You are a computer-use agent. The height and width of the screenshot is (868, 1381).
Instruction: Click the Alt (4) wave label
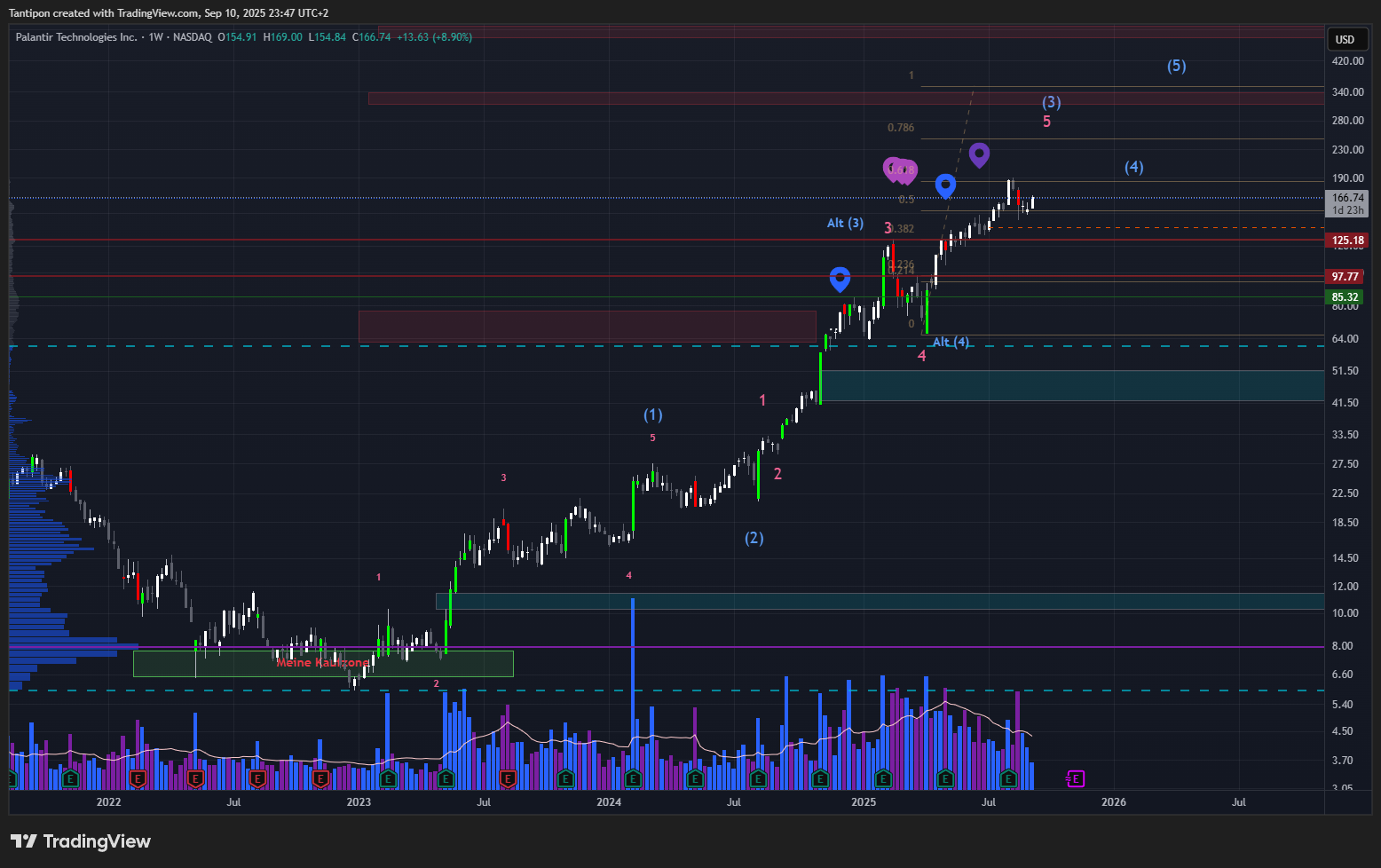951,342
